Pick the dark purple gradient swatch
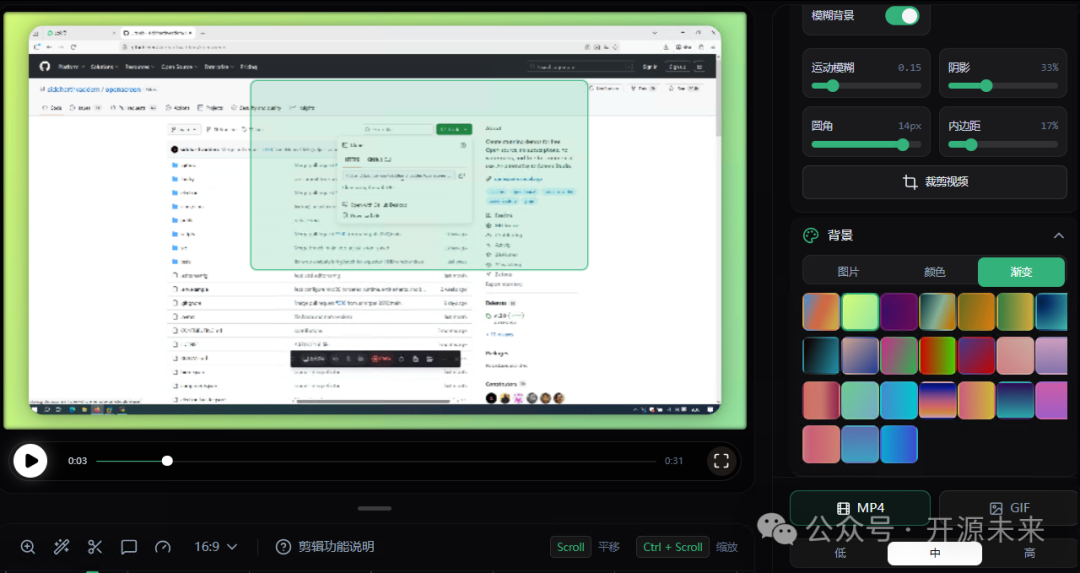The width and height of the screenshot is (1080, 573). tap(899, 311)
